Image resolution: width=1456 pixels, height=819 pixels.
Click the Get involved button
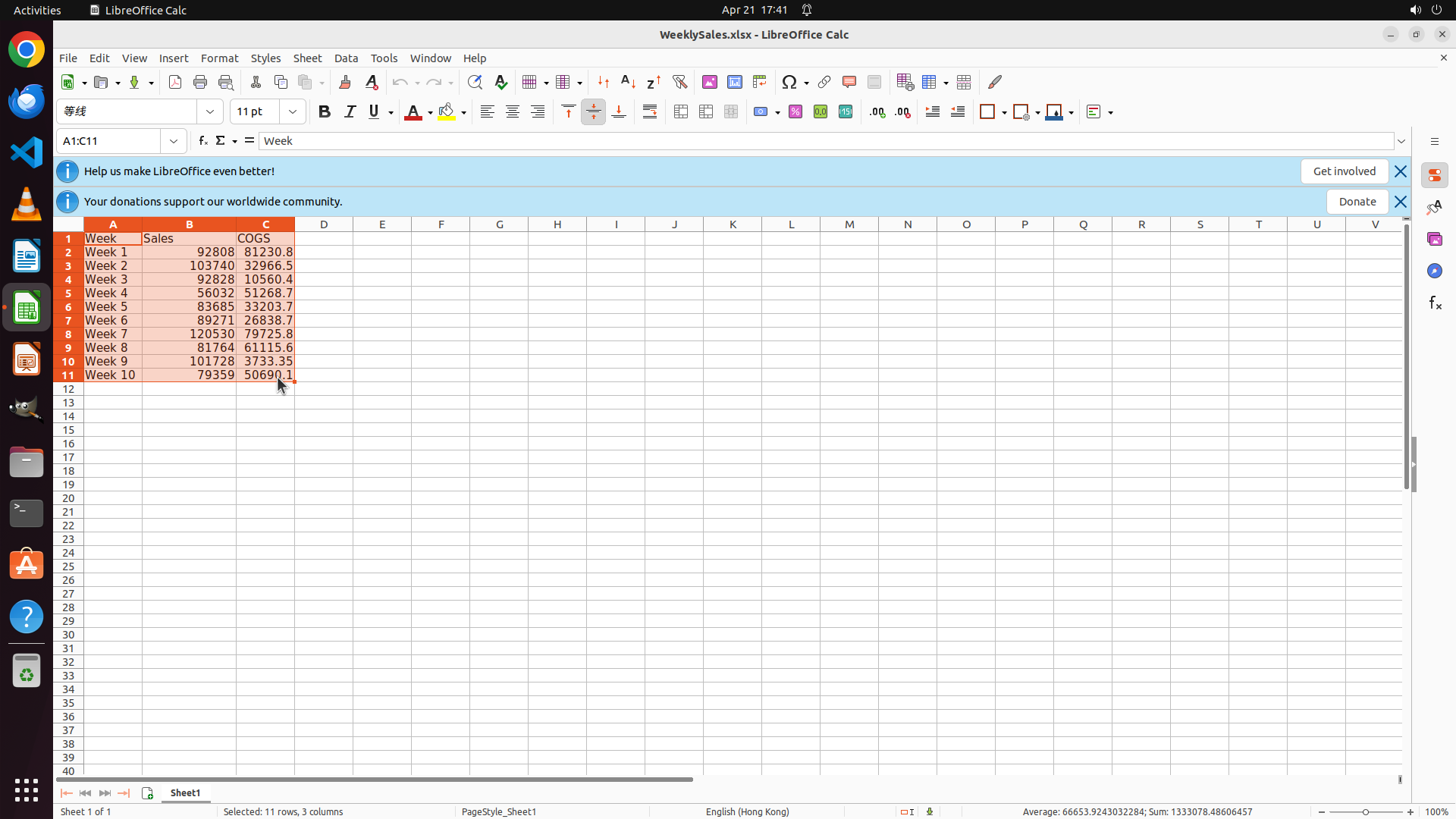pos(1344,171)
